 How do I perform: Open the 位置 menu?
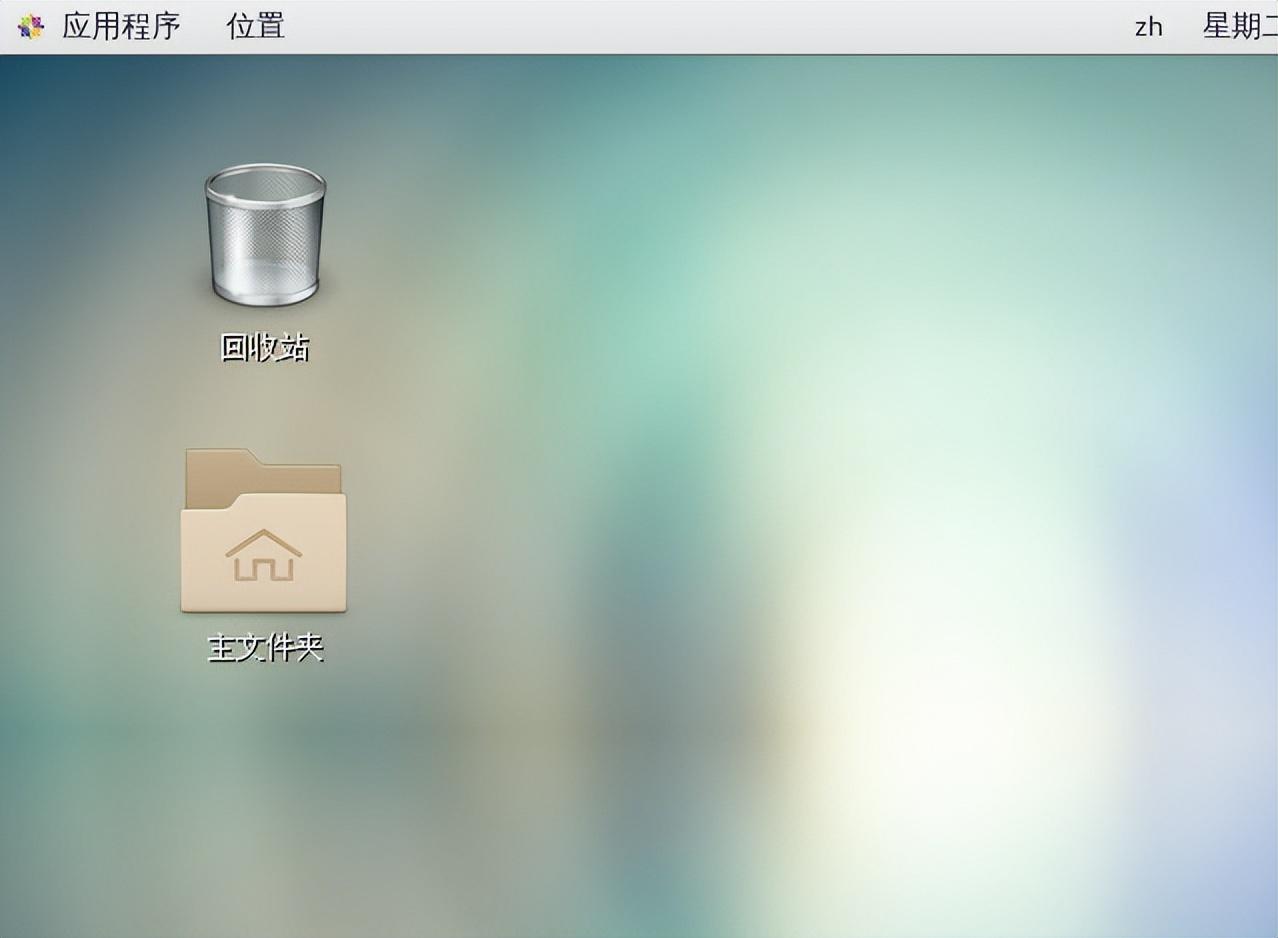(x=255, y=26)
